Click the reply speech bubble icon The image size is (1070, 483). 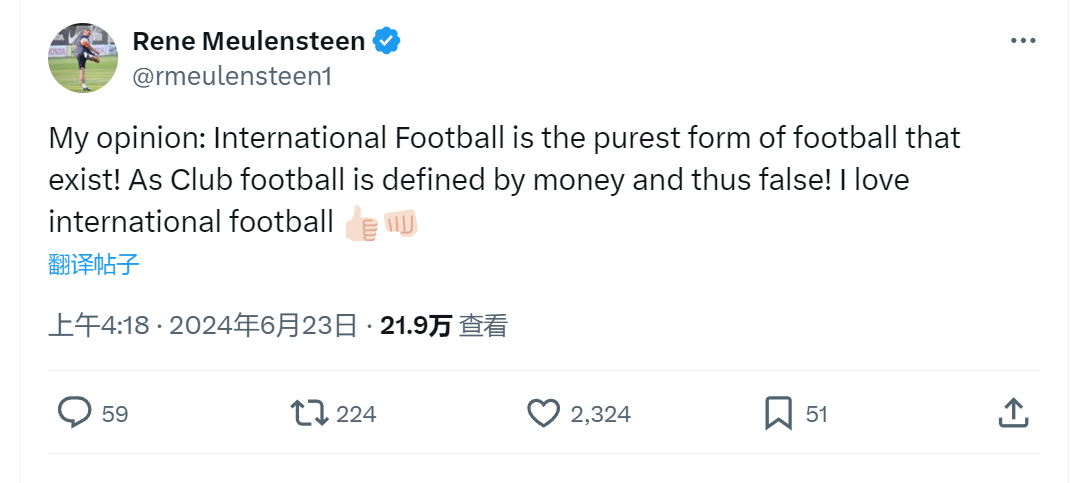75,413
